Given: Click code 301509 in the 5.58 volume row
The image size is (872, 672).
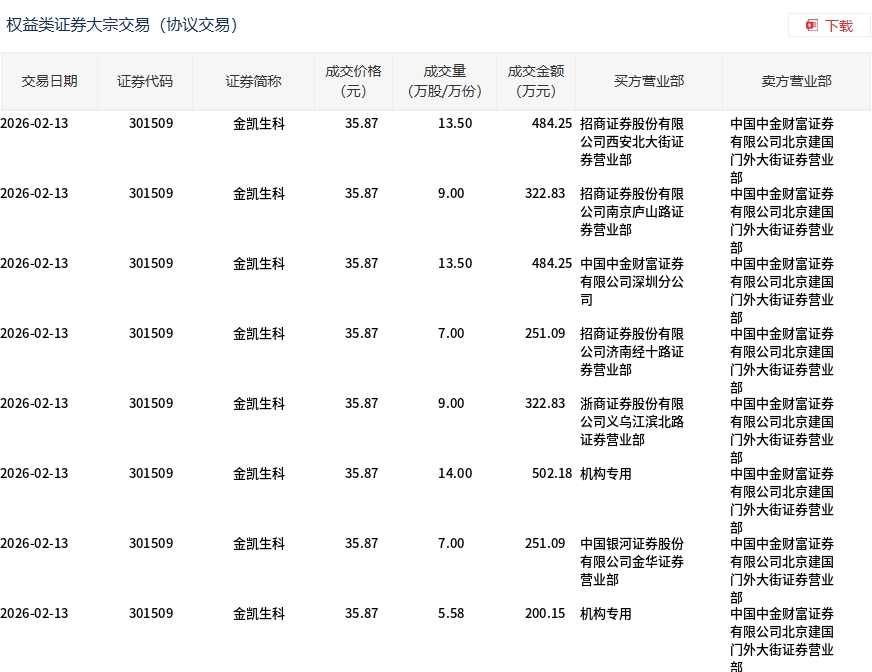Looking at the screenshot, I should click(x=151, y=614).
